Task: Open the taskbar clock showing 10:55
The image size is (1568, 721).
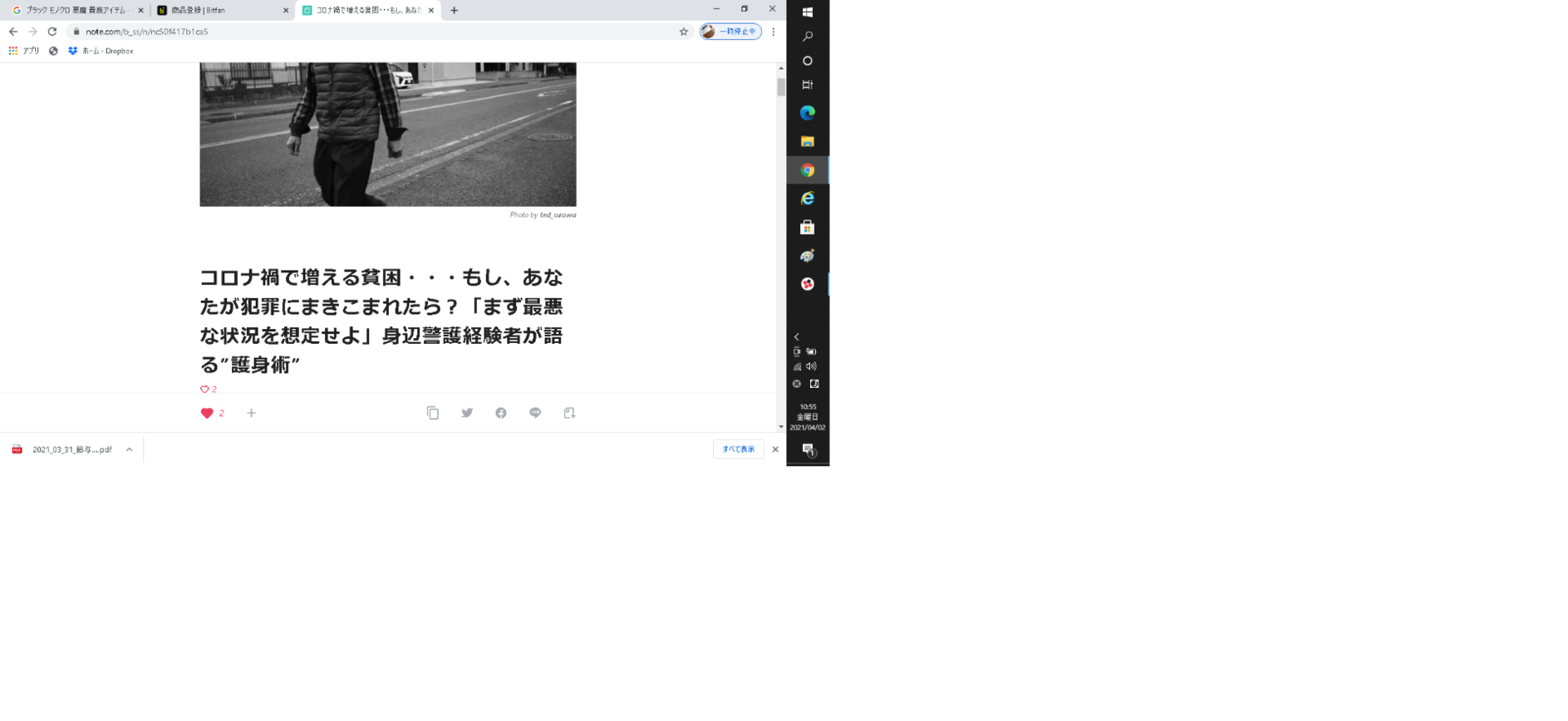Action: (x=808, y=417)
